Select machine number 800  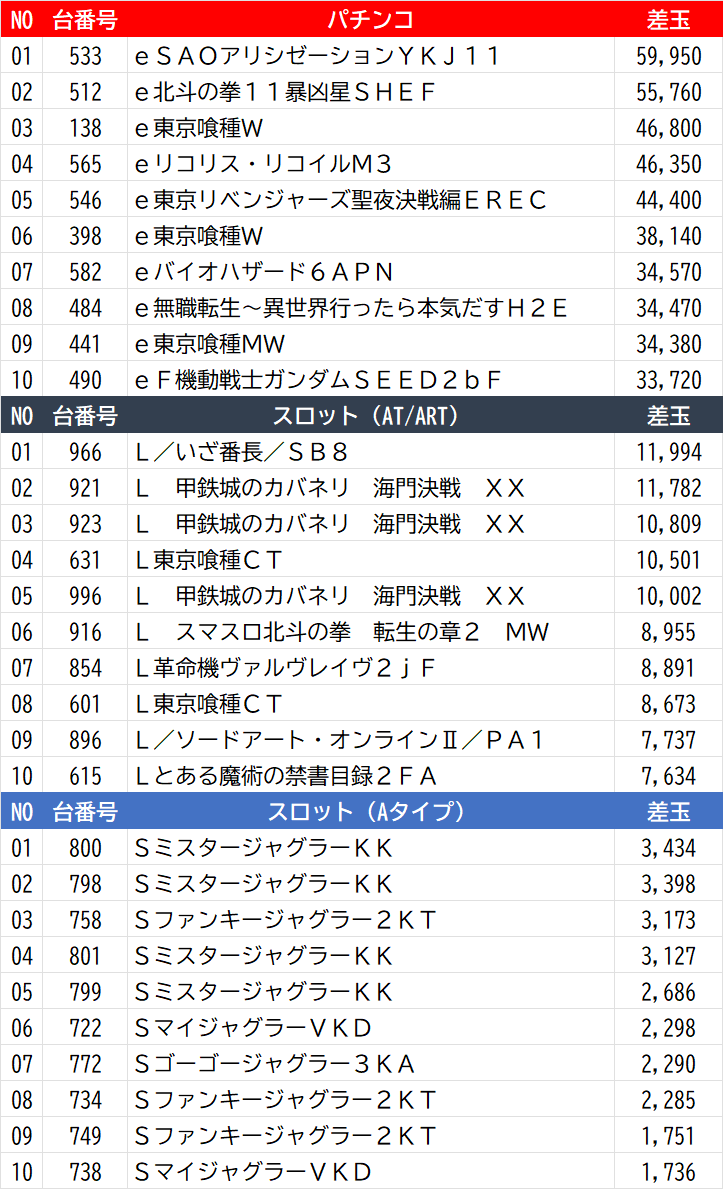coord(85,848)
